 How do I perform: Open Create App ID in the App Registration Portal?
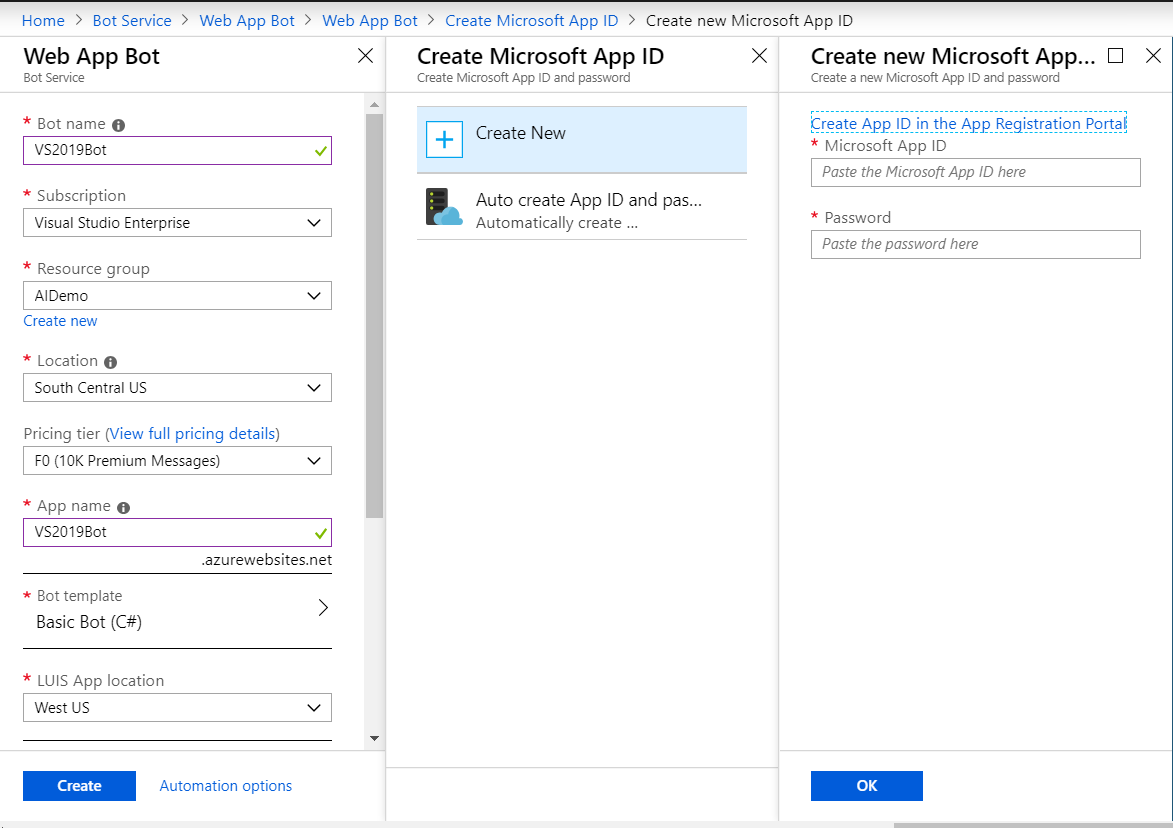pyautogui.click(x=969, y=123)
